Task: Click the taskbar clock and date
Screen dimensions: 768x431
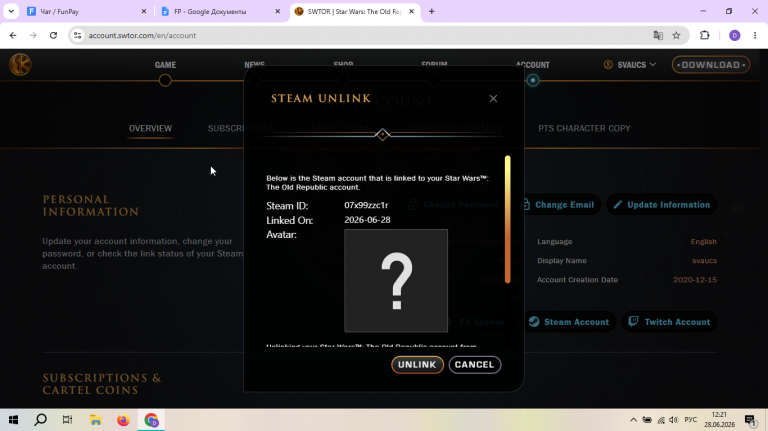Action: (720, 420)
